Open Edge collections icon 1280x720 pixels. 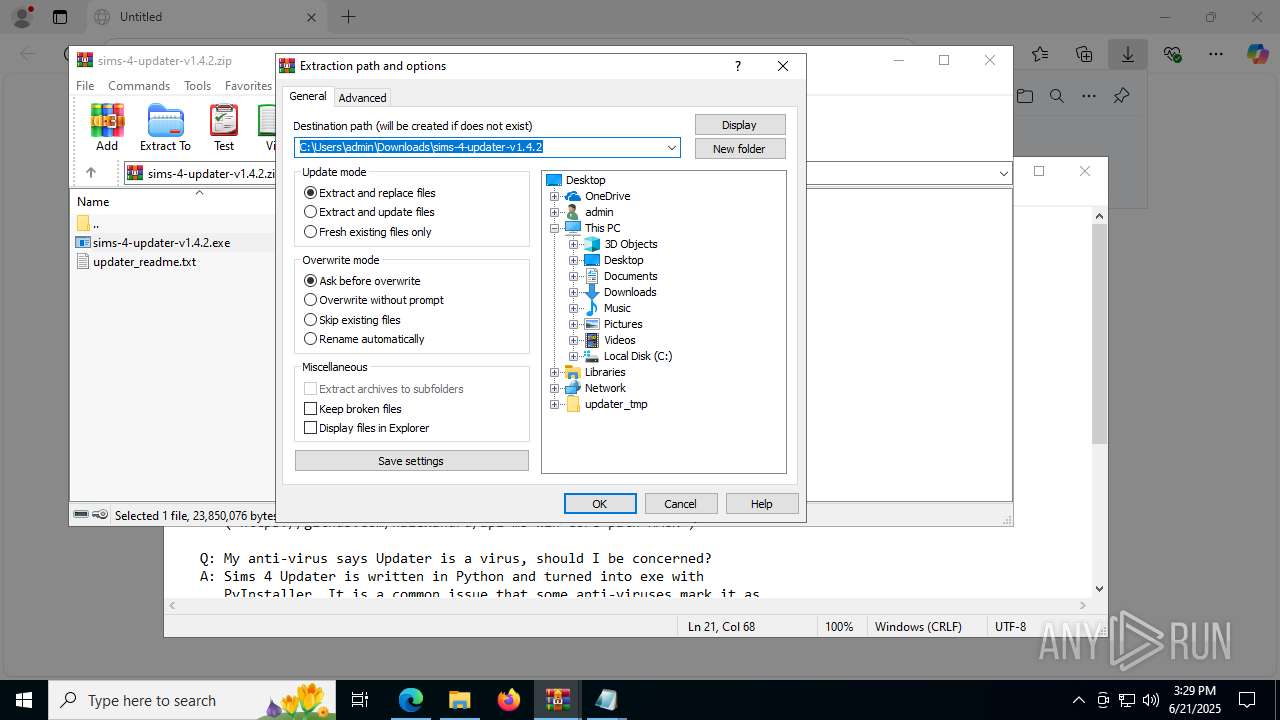1084,55
